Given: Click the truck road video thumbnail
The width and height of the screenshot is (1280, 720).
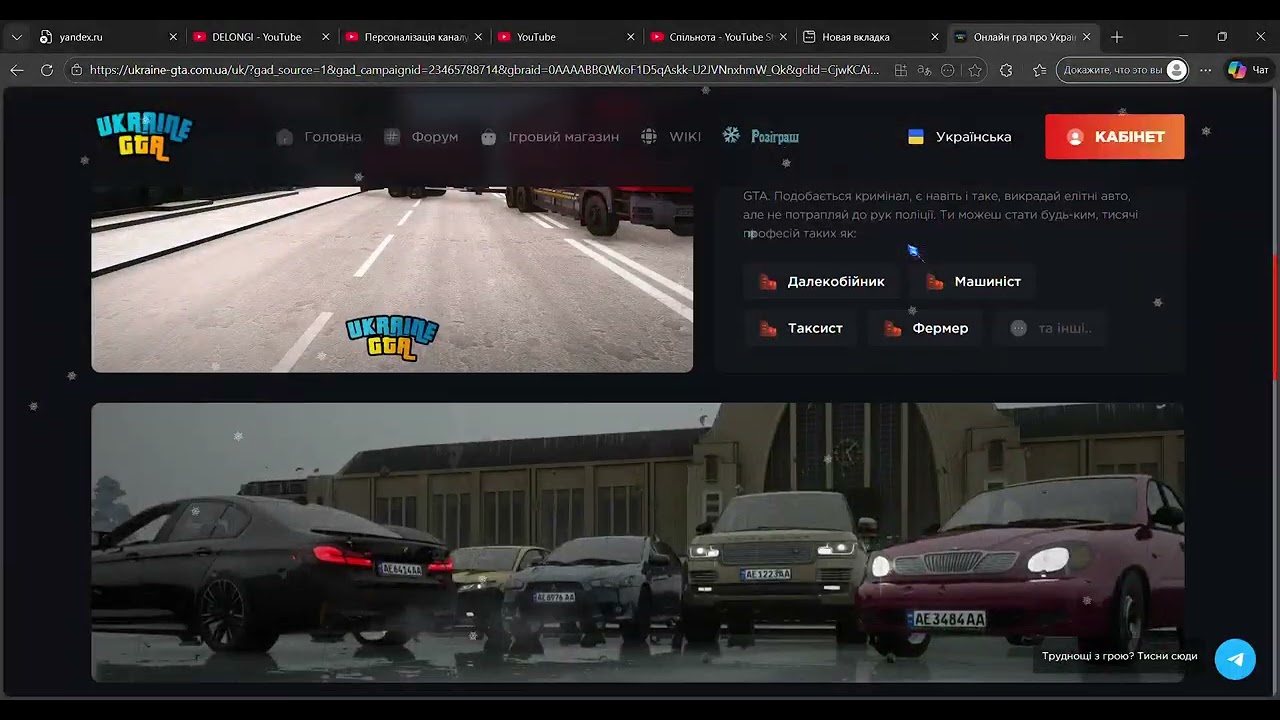Looking at the screenshot, I should click(392, 280).
